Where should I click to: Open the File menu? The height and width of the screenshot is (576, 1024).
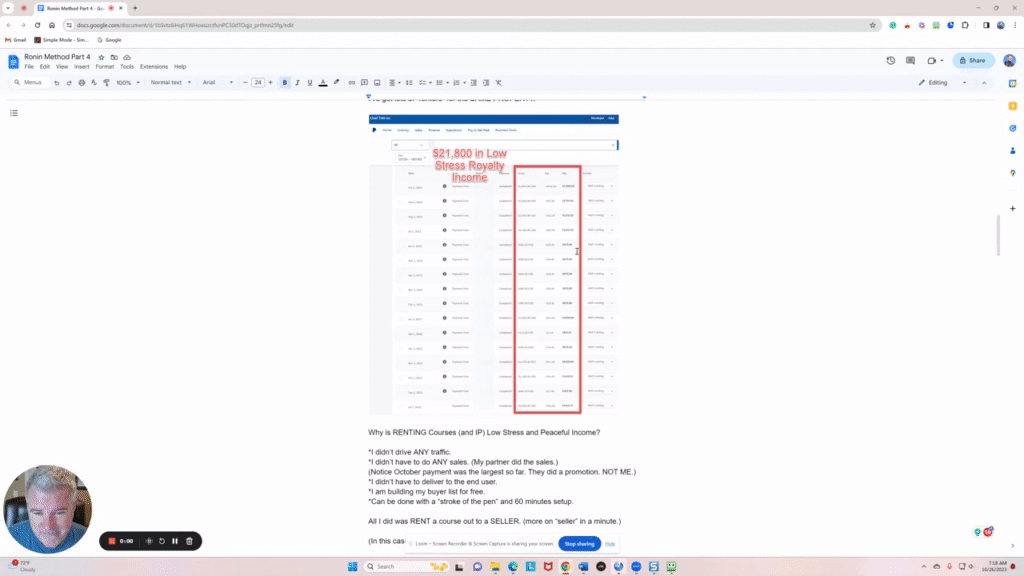(x=29, y=67)
